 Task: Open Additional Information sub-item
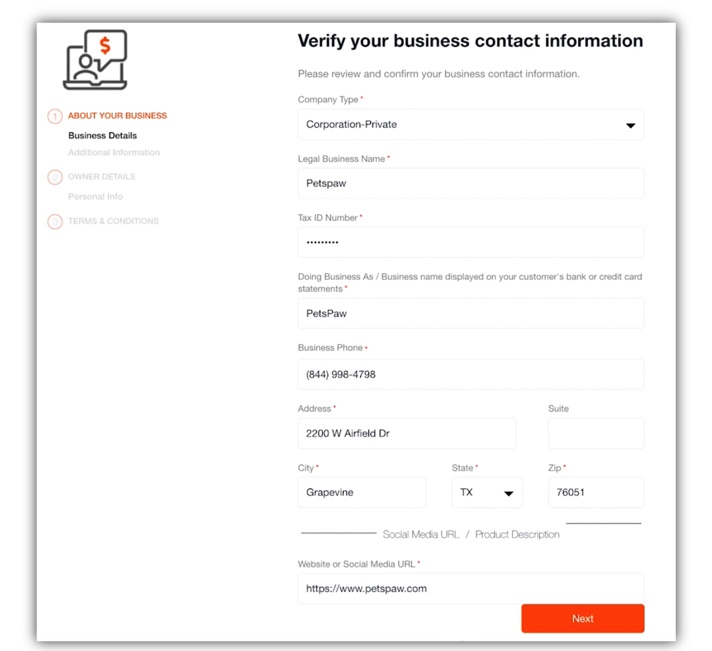(x=114, y=153)
